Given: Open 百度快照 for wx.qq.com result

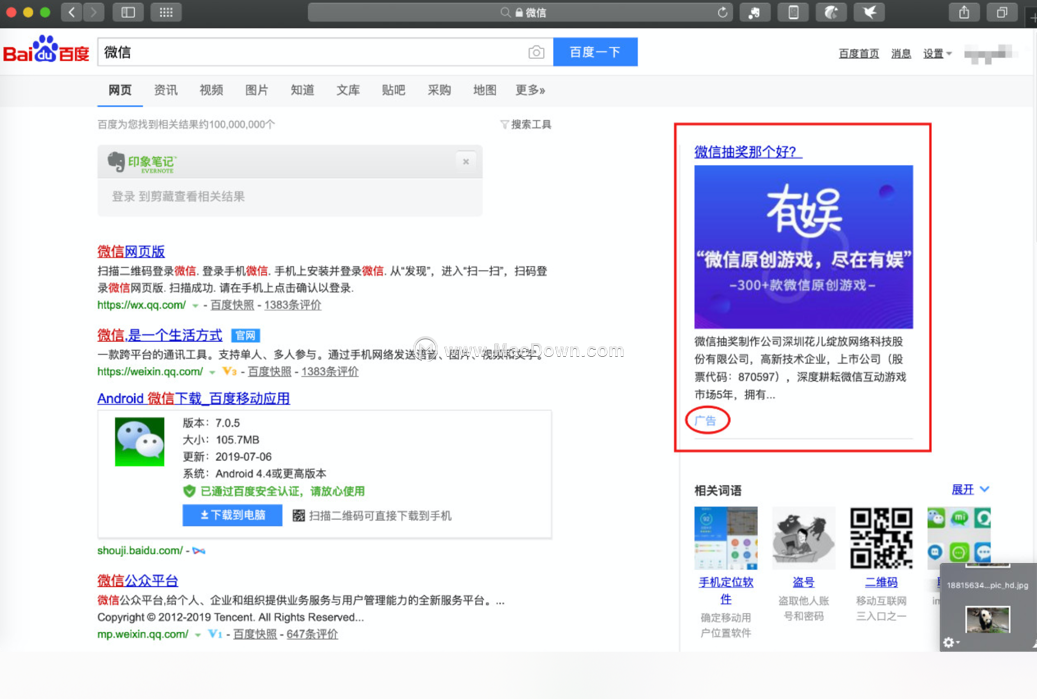Looking at the screenshot, I should (x=232, y=305).
